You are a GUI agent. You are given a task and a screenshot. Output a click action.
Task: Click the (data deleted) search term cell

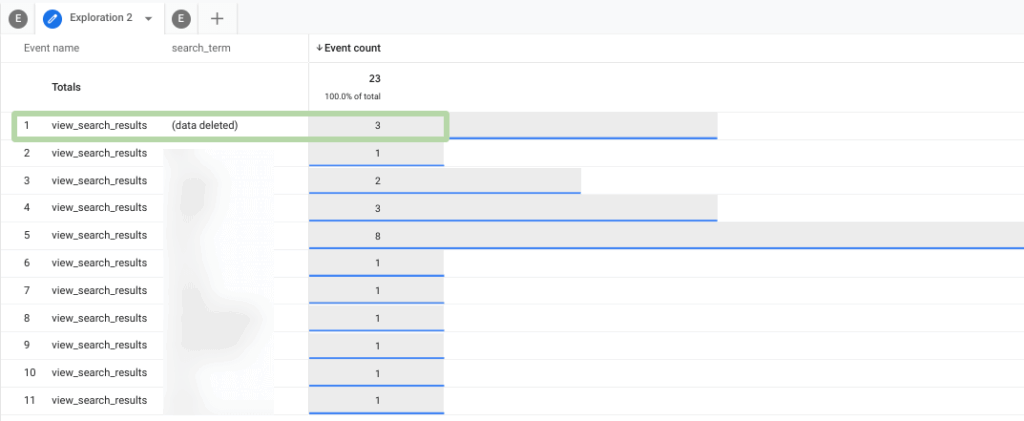204,125
